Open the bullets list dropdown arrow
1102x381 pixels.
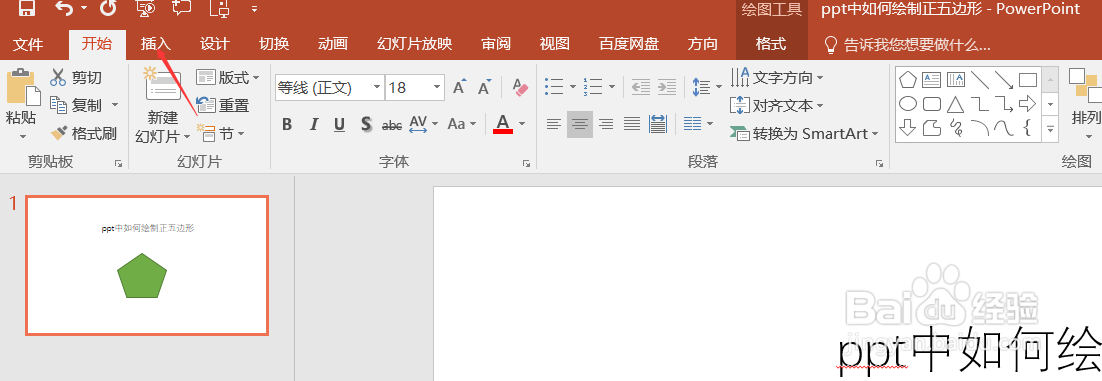coord(573,87)
